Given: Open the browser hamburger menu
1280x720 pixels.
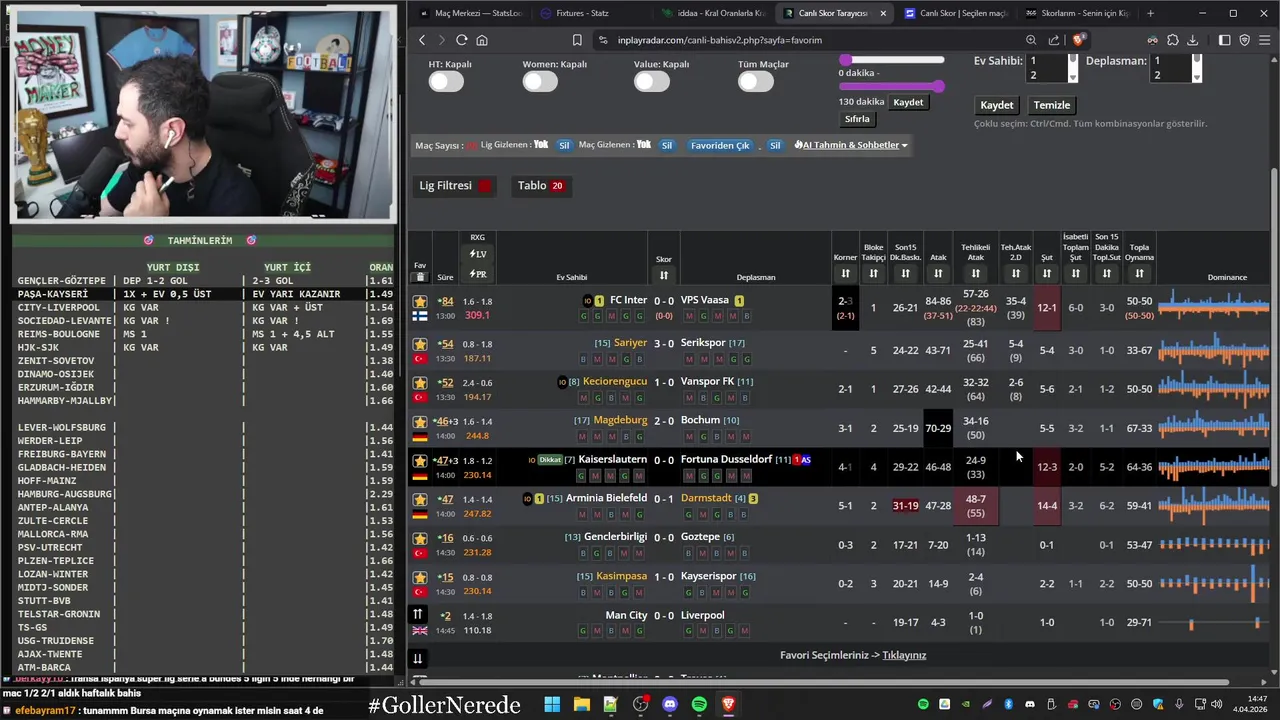Looking at the screenshot, I should (x=1265, y=40).
